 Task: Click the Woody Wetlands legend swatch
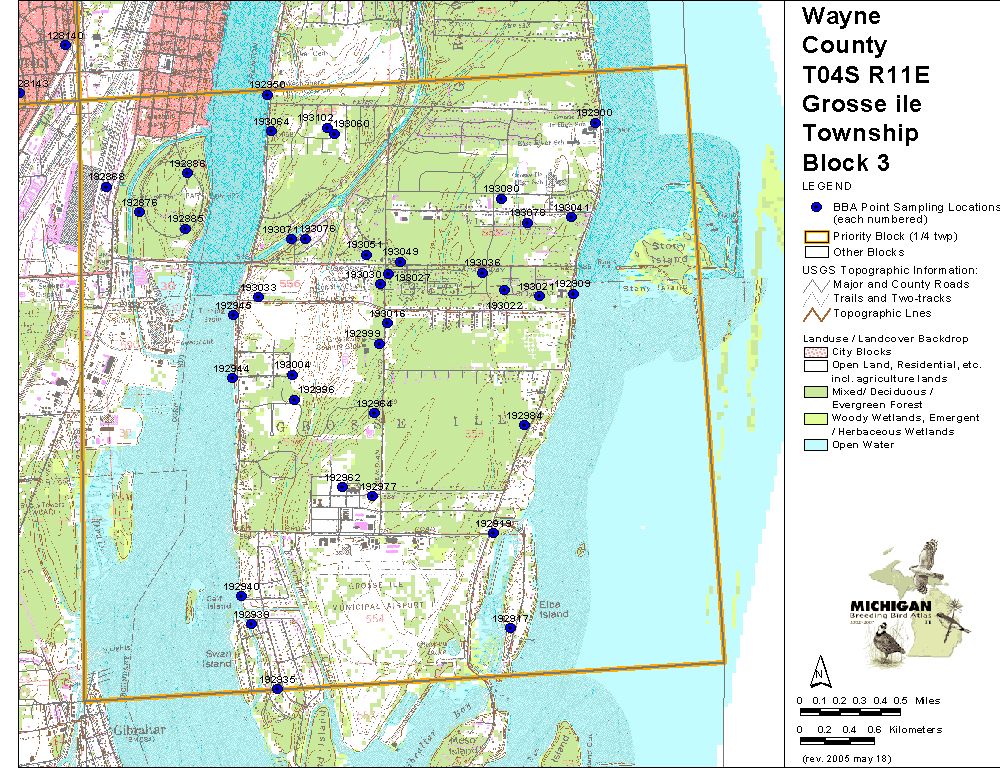[812, 418]
